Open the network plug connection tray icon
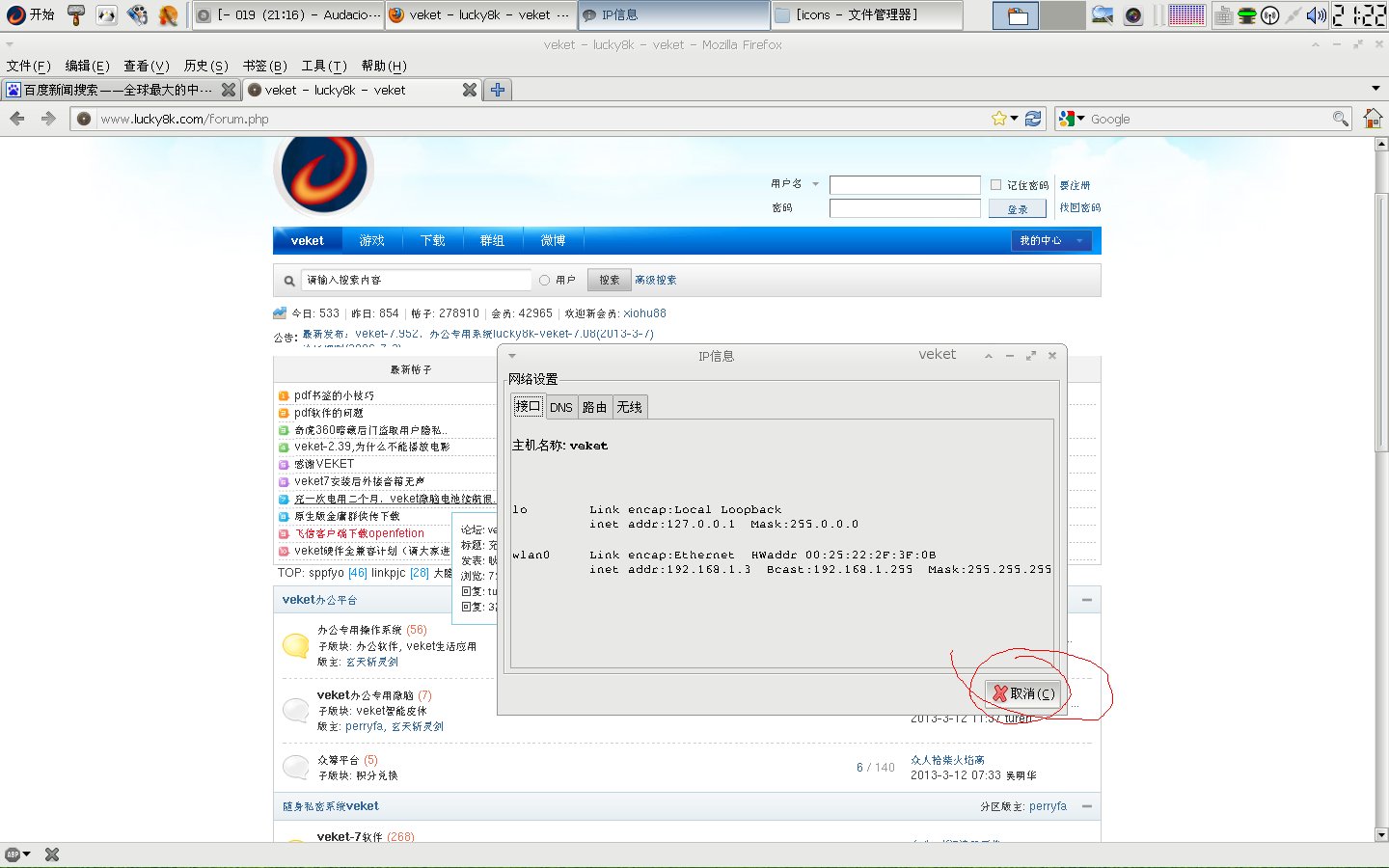This screenshot has height=868, width=1389. [x=1293, y=14]
